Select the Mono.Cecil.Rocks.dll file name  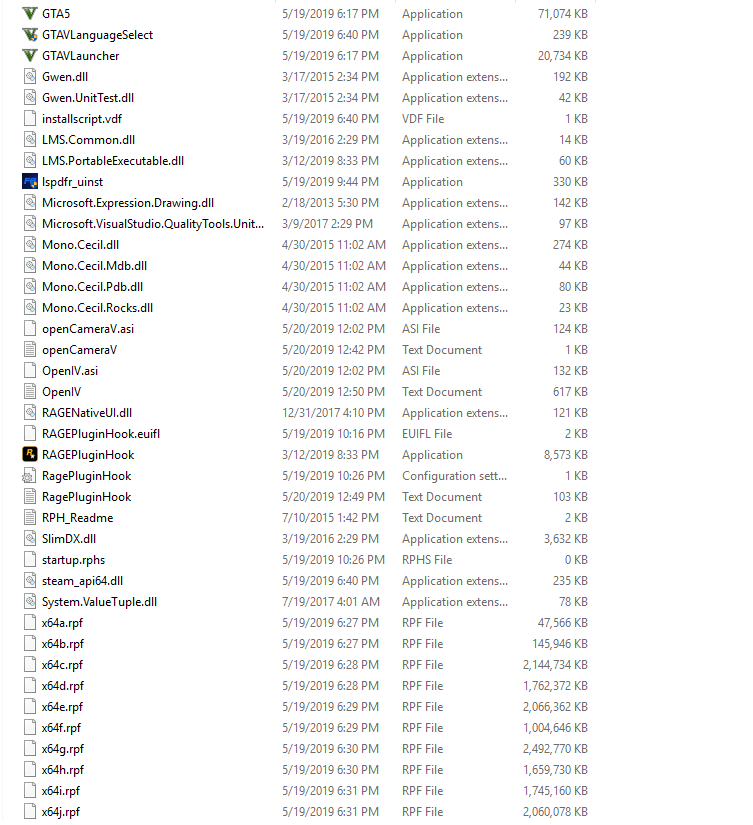tap(97, 308)
